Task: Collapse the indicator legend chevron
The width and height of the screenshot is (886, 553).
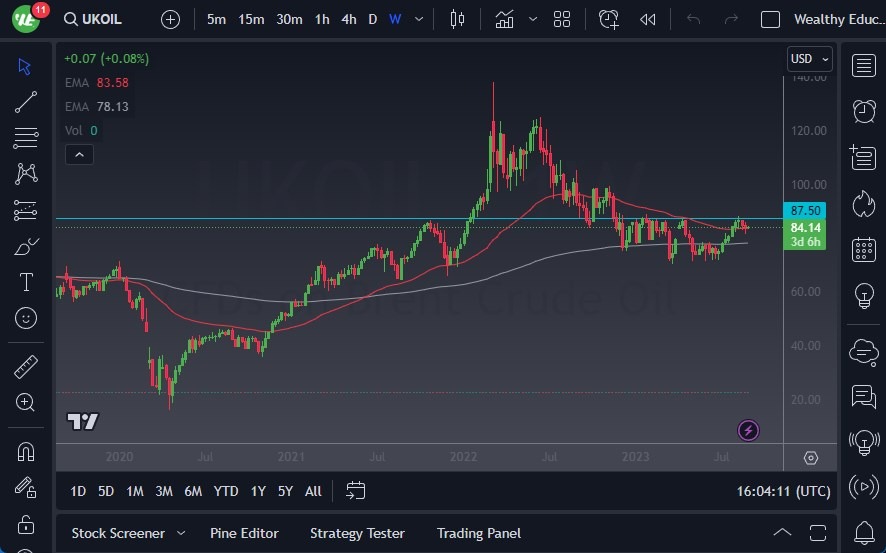Action: [78, 154]
